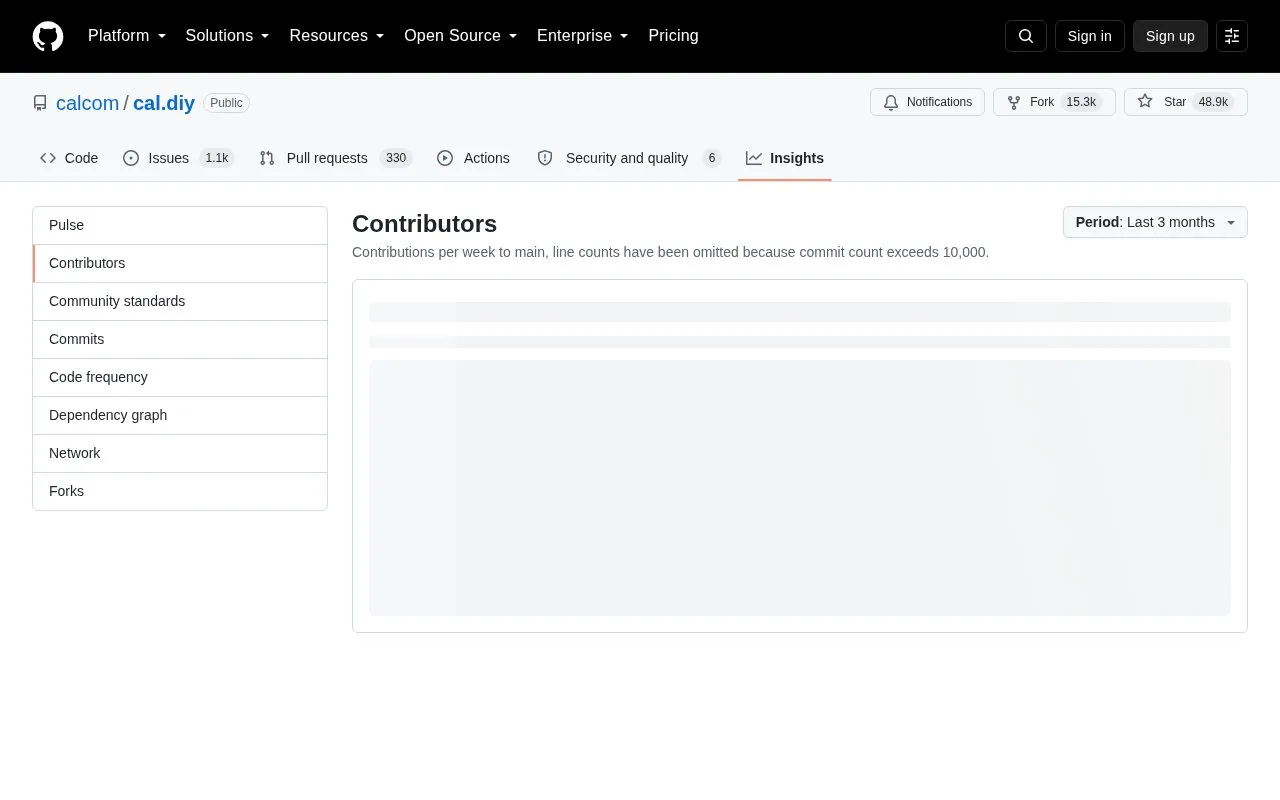Open Commits in the sidebar
1280x800 pixels.
[x=180, y=339]
